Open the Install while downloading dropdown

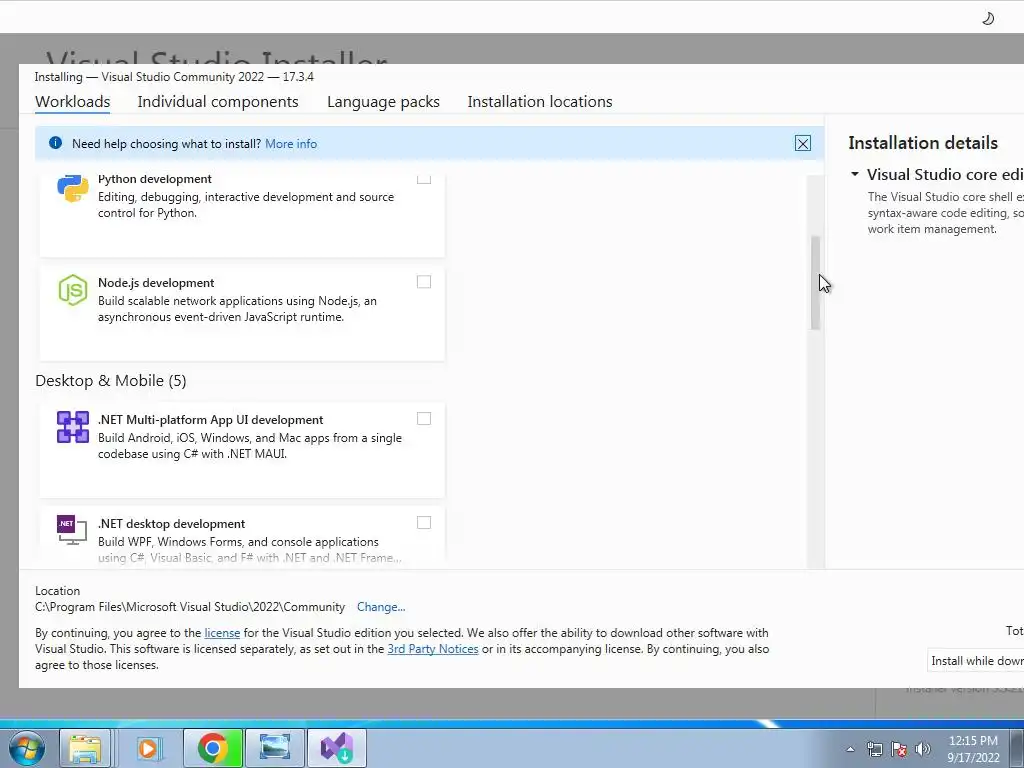pyautogui.click(x=976, y=661)
